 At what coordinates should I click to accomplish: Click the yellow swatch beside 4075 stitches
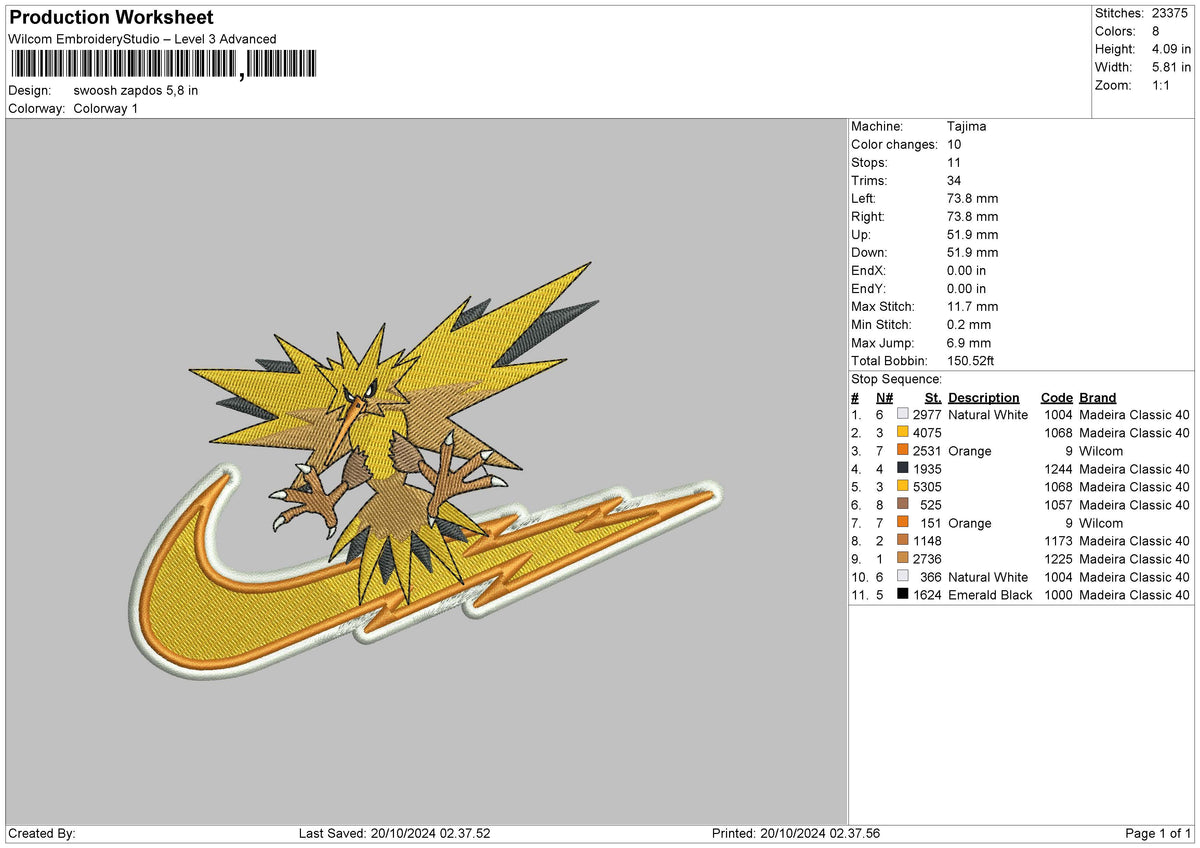(903, 432)
